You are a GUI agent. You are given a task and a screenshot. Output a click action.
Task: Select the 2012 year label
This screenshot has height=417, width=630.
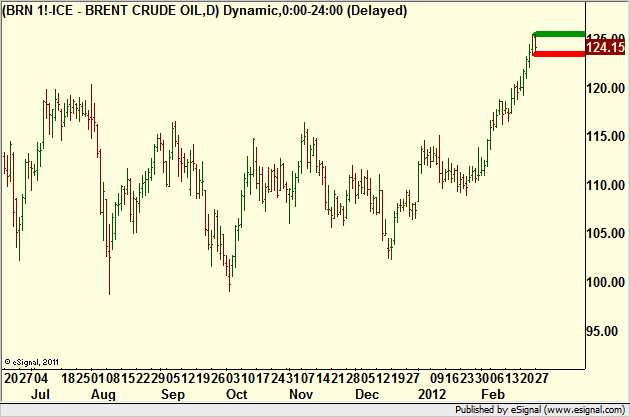(432, 394)
